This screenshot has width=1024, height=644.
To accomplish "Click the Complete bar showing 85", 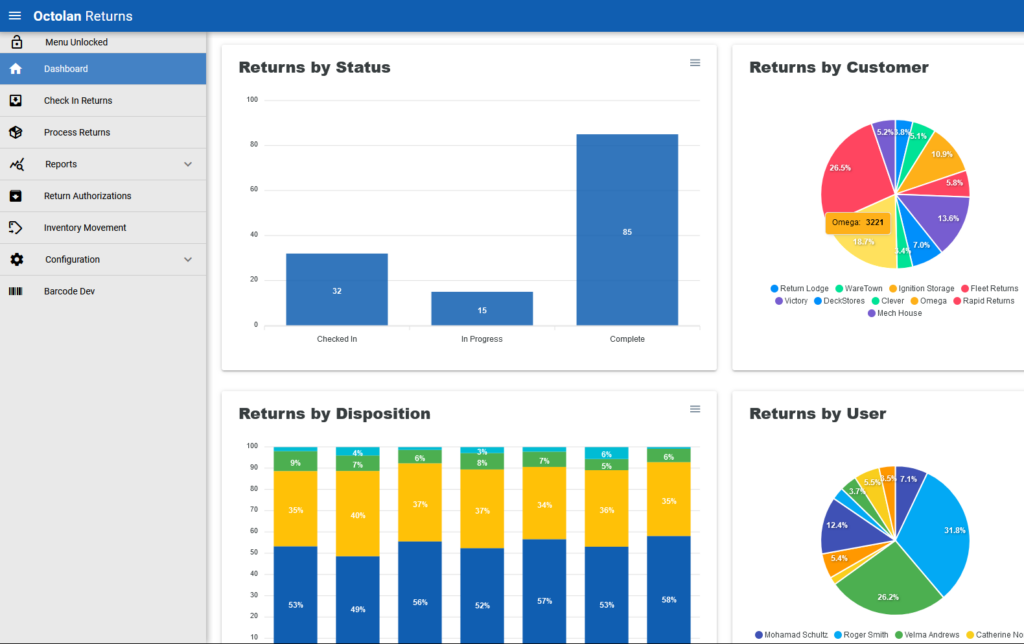I will (x=627, y=229).
